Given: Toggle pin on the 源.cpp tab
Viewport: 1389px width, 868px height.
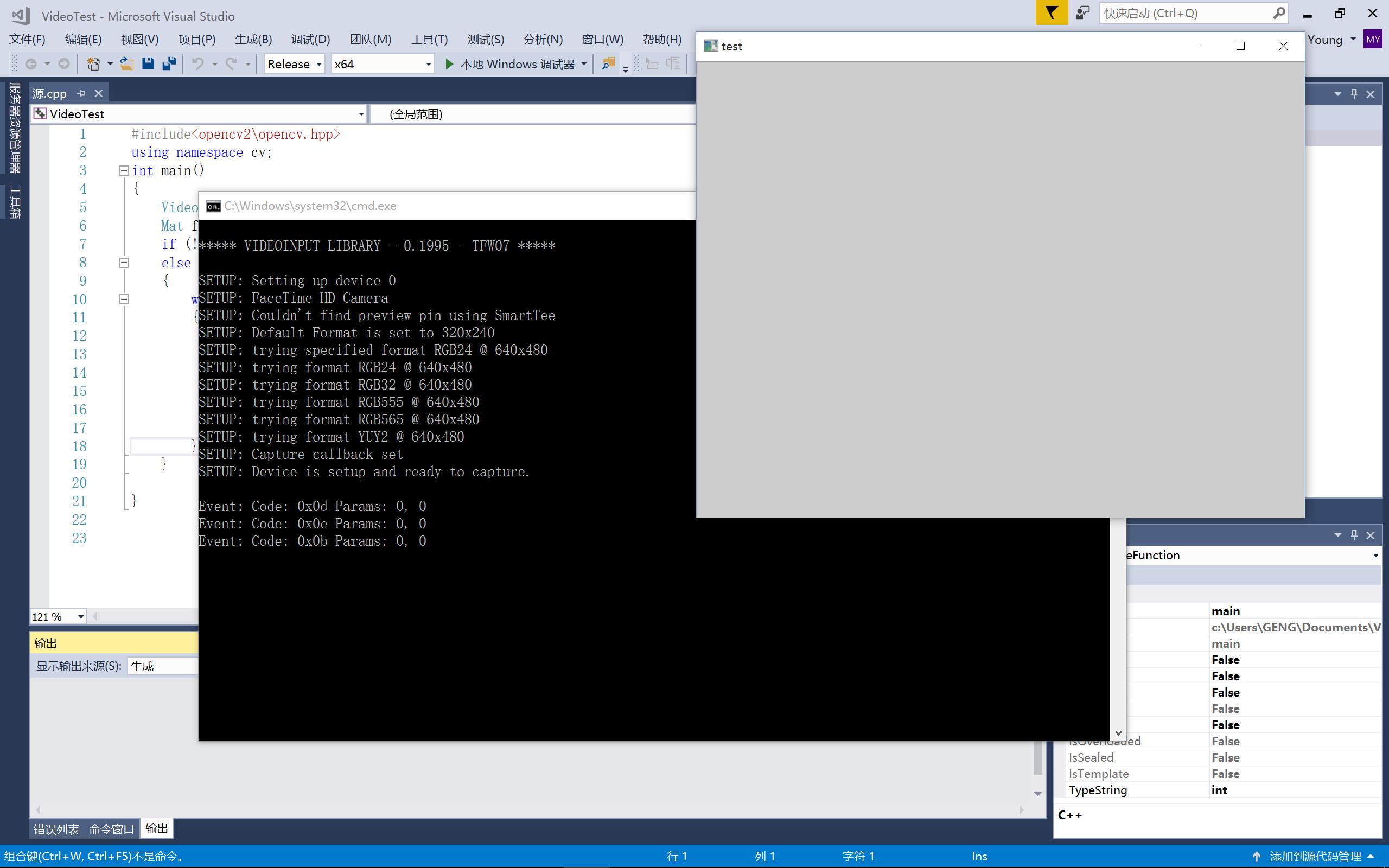Looking at the screenshot, I should [x=81, y=93].
